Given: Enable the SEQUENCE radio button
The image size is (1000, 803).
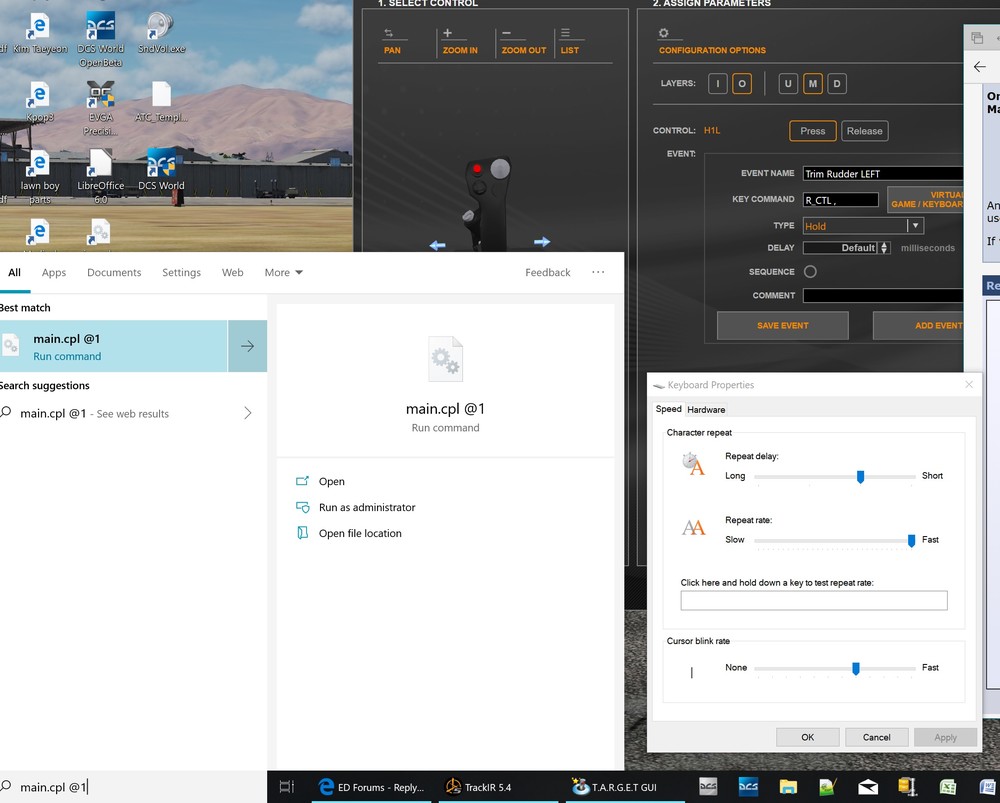Looking at the screenshot, I should [x=810, y=272].
